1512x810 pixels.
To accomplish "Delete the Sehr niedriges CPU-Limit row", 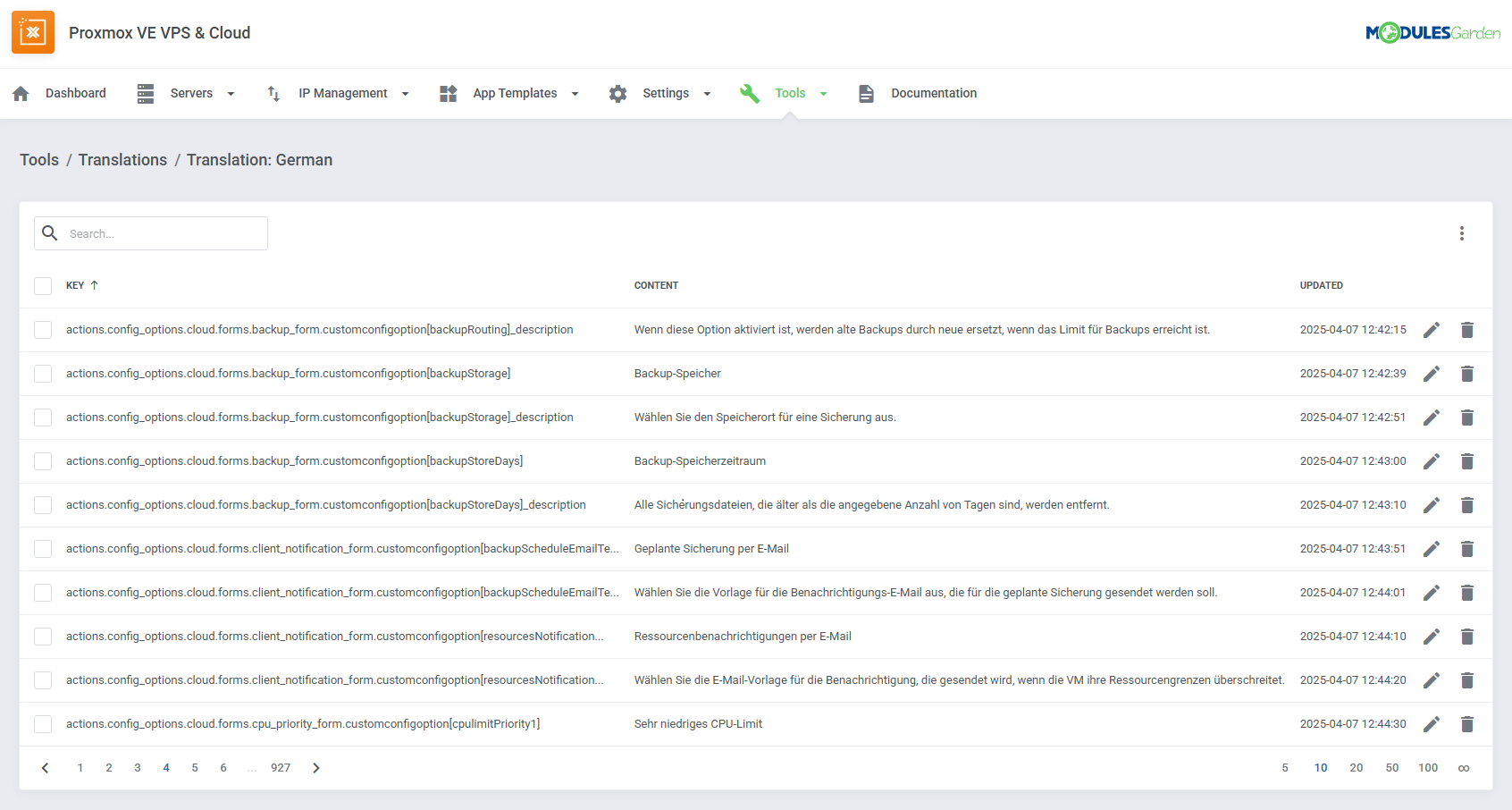I will [x=1467, y=724].
